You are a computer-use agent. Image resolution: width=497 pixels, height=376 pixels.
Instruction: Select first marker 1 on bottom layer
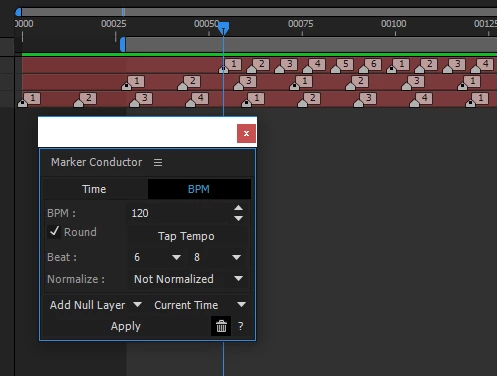pyautogui.click(x=28, y=100)
